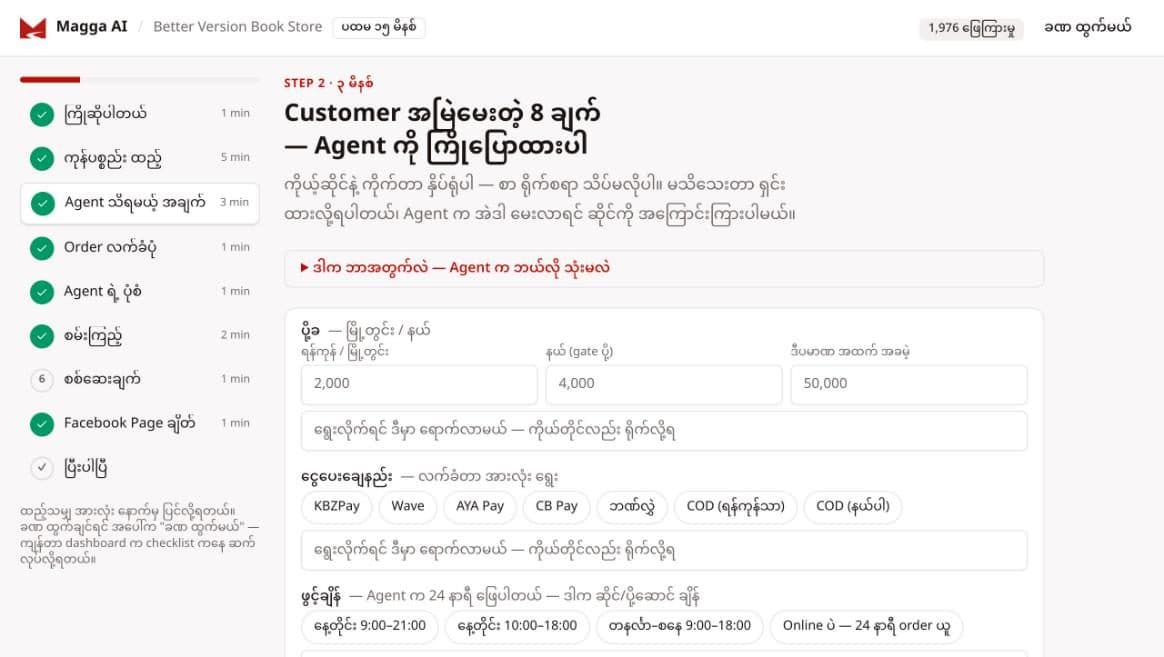Open the Agent သိရမယ့် အချက် step tab

point(140,203)
